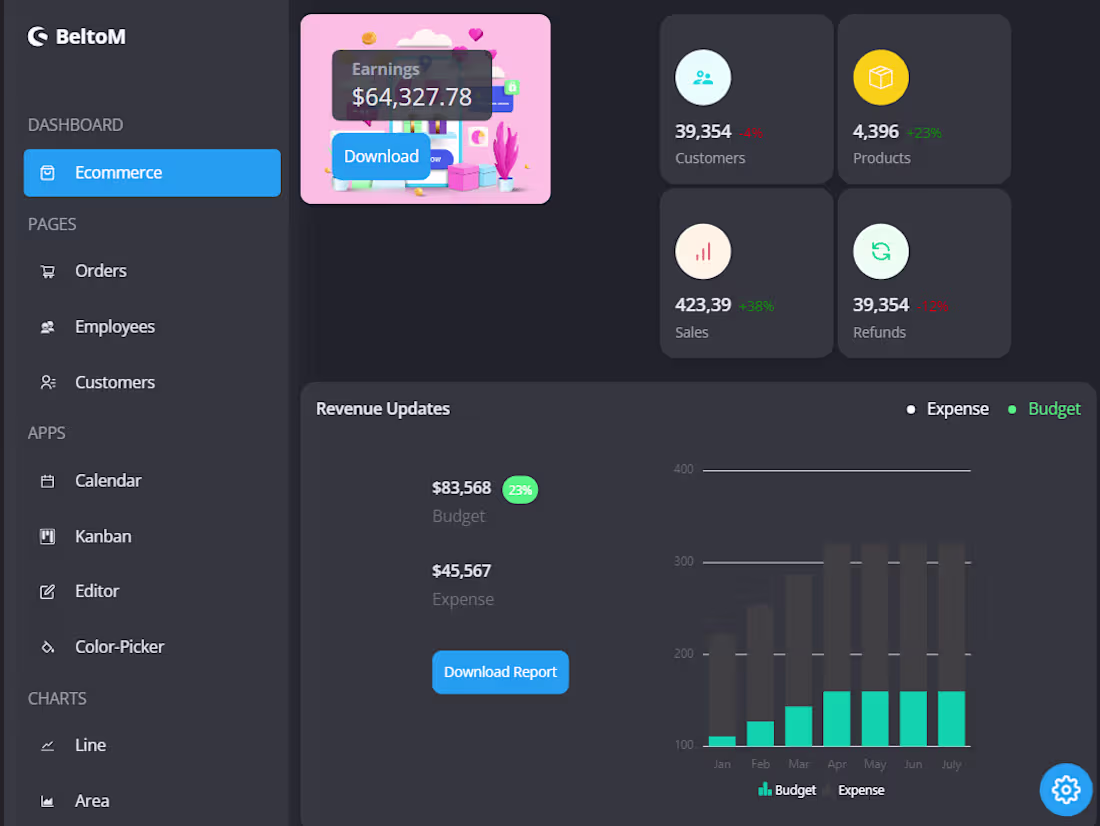
Task: Click Download on the Earnings card
Action: point(381,156)
